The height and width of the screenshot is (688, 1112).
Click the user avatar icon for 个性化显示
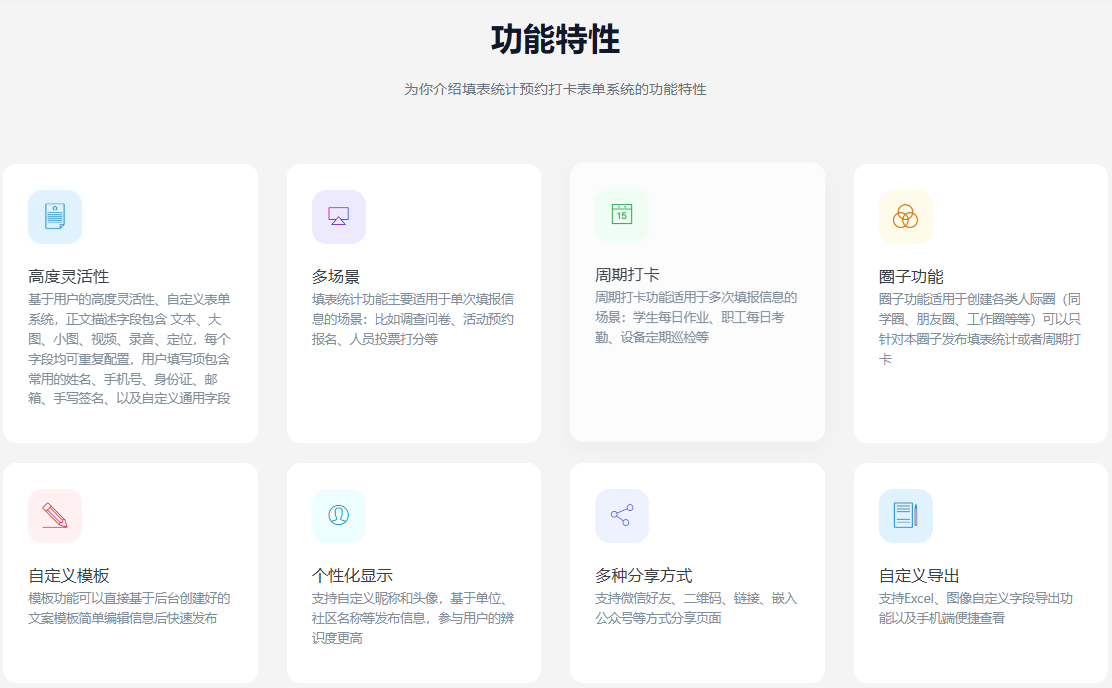coord(338,516)
